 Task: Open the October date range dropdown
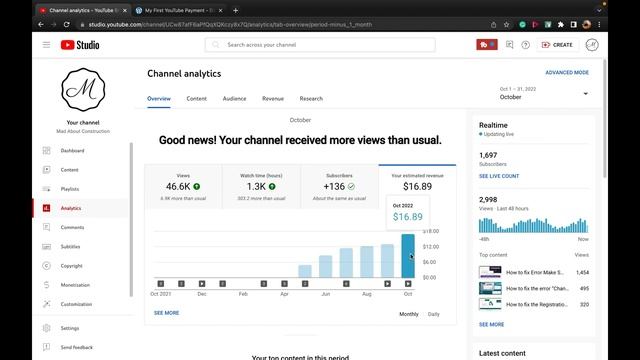(544, 93)
